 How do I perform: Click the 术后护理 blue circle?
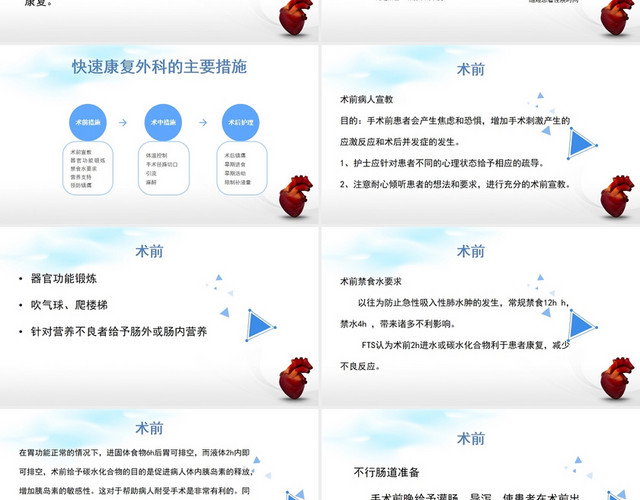pyautogui.click(x=241, y=122)
